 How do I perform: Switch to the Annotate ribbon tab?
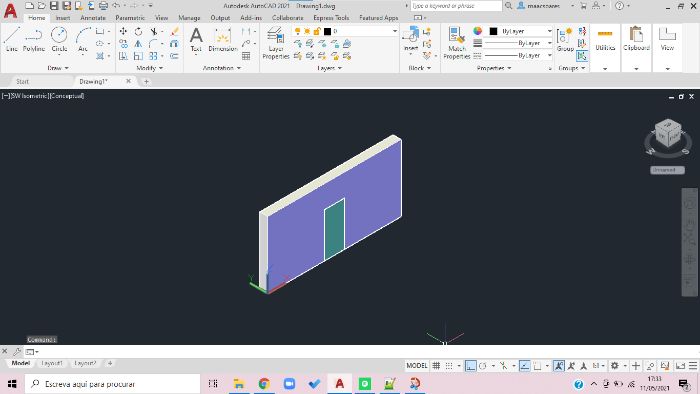(x=93, y=18)
